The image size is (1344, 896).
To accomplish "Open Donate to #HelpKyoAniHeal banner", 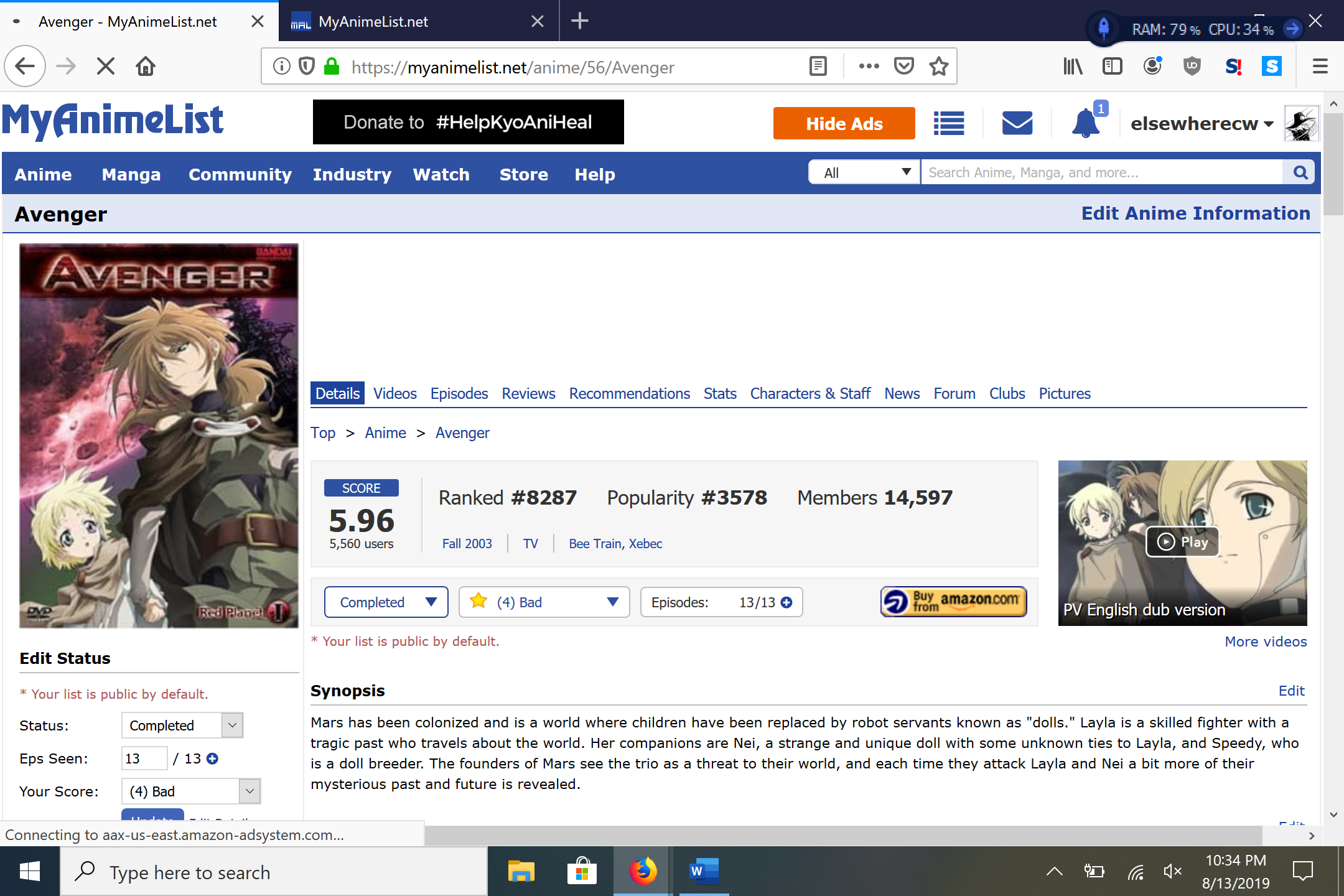I will click(x=468, y=122).
